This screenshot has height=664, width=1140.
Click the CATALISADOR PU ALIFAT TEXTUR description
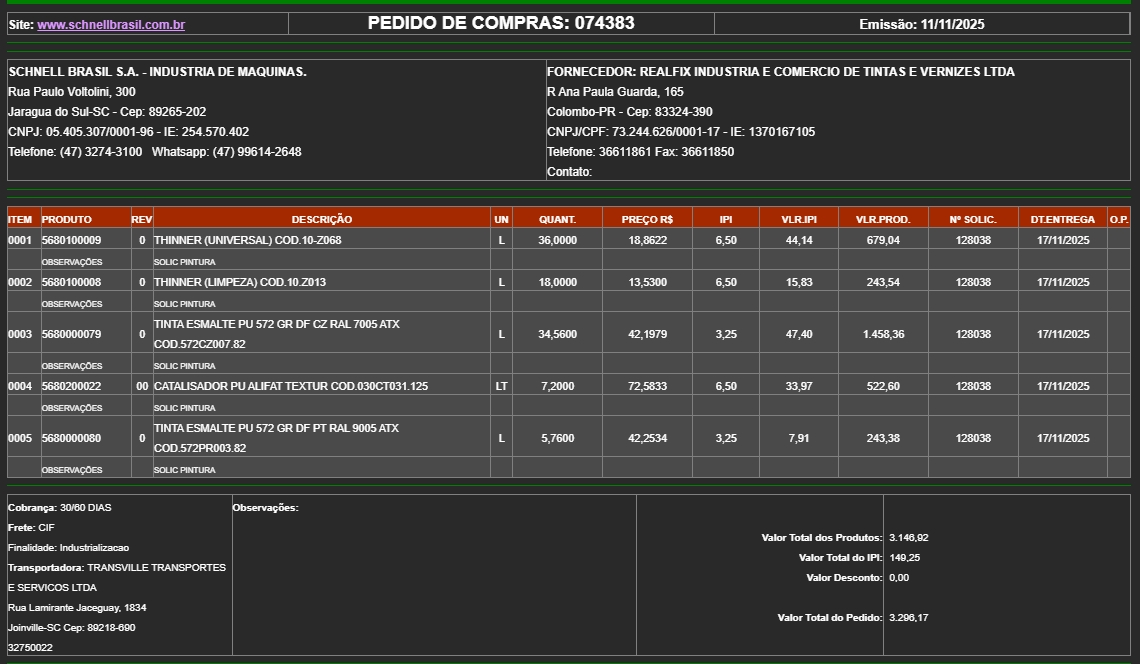point(290,386)
